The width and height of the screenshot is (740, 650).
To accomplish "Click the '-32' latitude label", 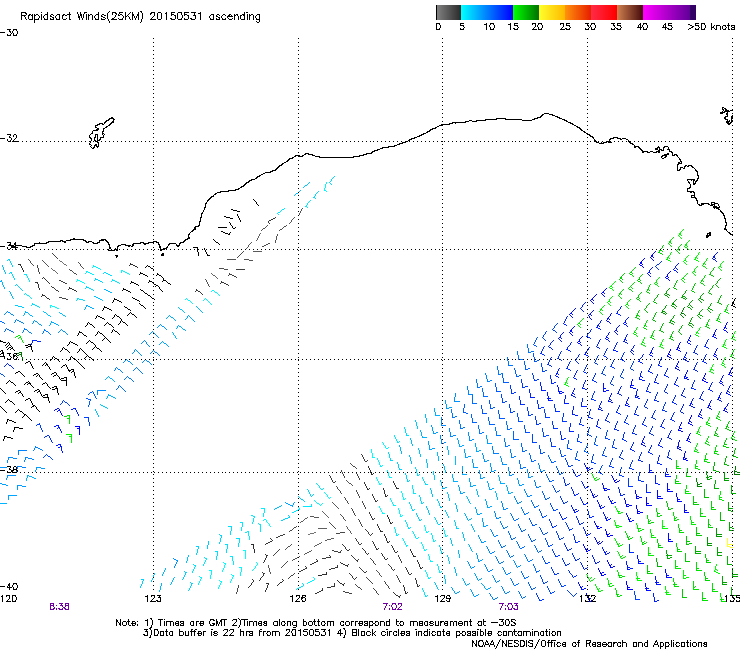I will point(9,138).
